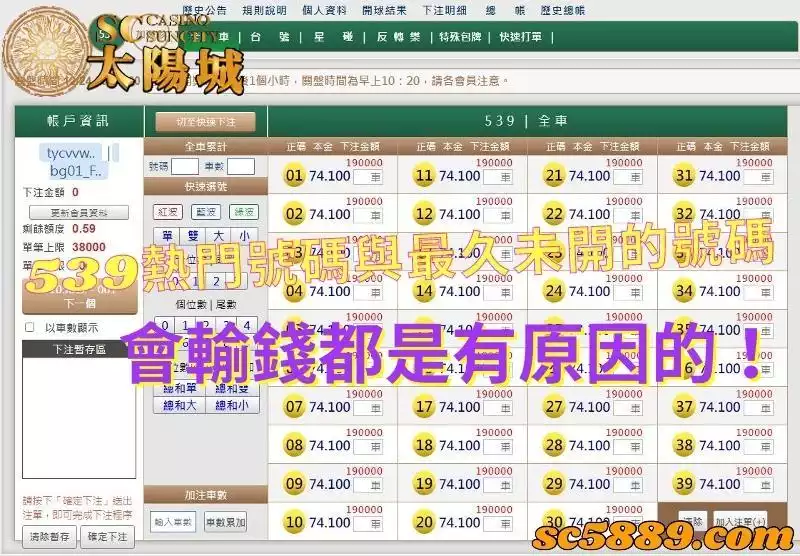This screenshot has width=800, height=556.
Task: Select number ball 34
Action: pyautogui.click(x=684, y=292)
